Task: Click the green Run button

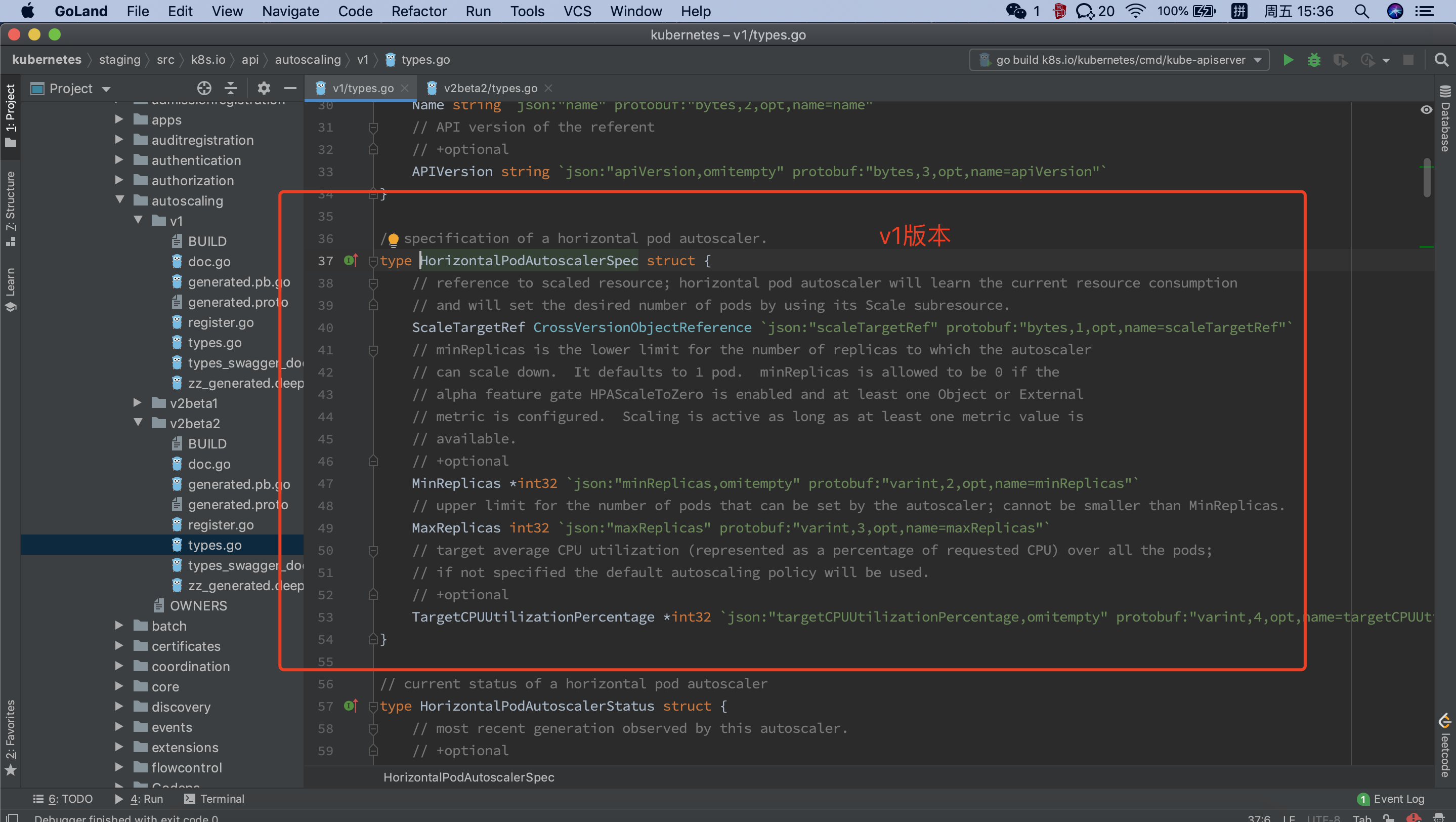Action: (x=1288, y=60)
